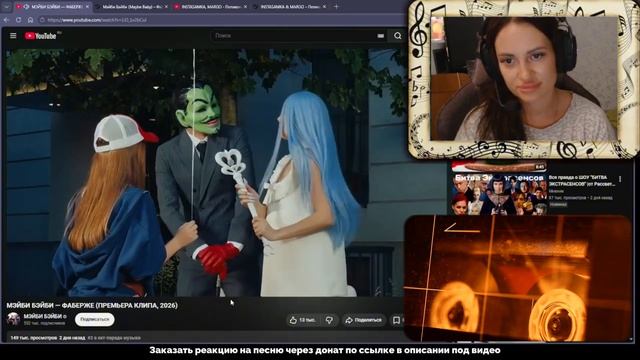Click the Подписаться subscribe button
The width and height of the screenshot is (640, 360).
[95, 320]
